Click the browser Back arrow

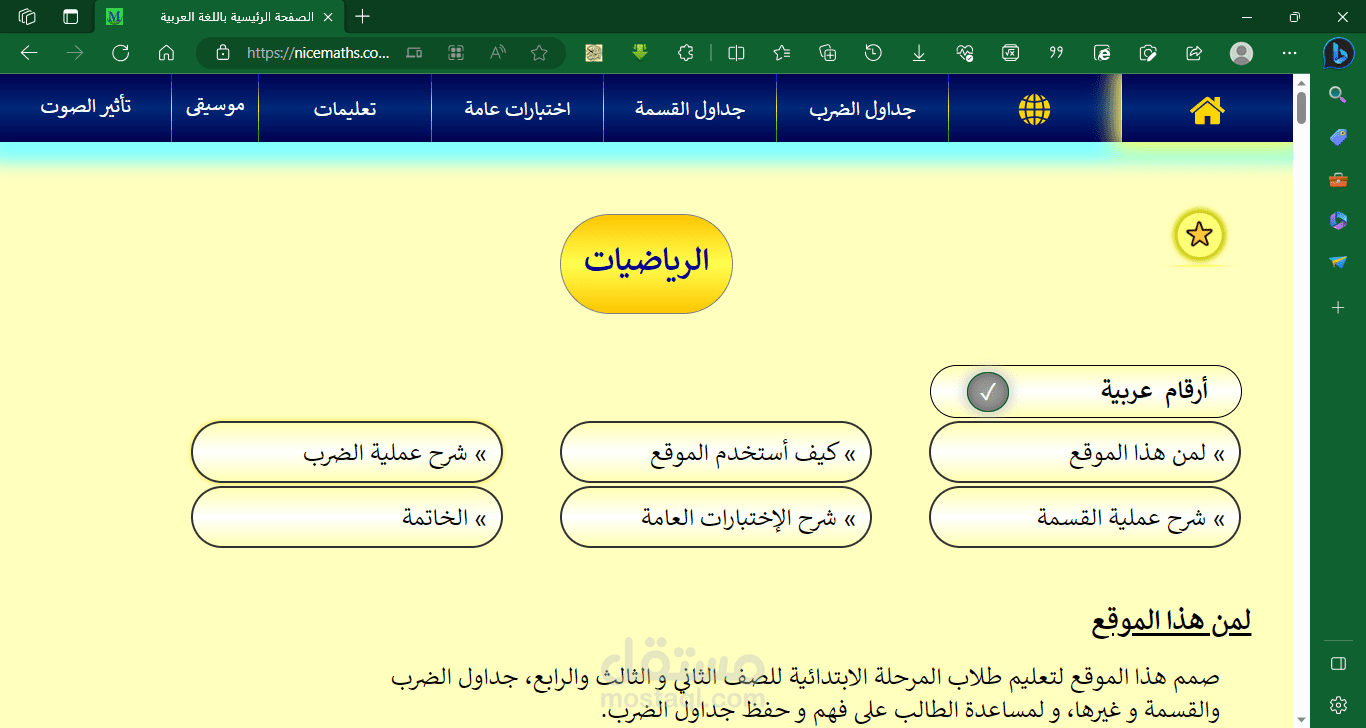pyautogui.click(x=29, y=53)
